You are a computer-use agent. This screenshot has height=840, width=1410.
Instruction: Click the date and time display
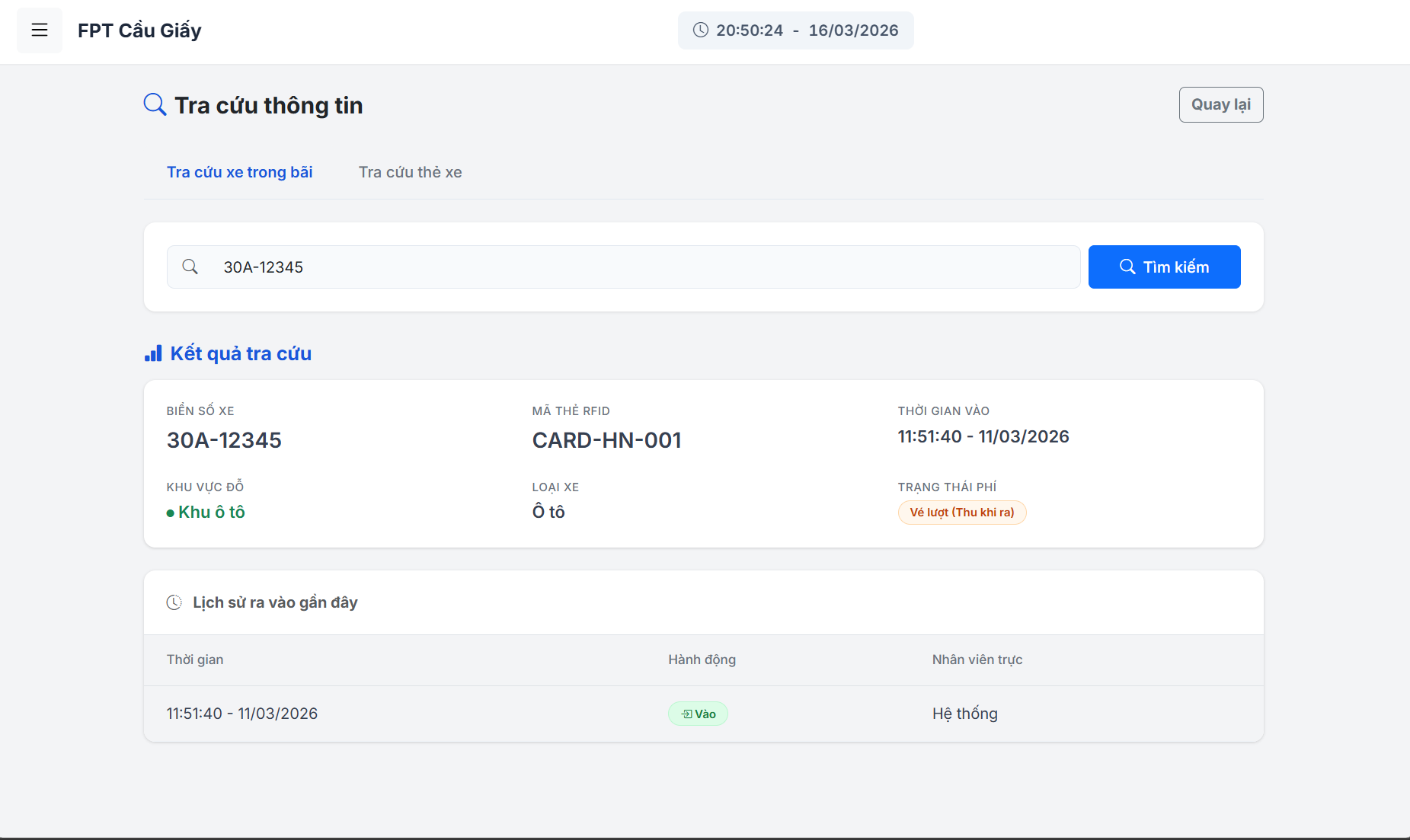[806, 30]
